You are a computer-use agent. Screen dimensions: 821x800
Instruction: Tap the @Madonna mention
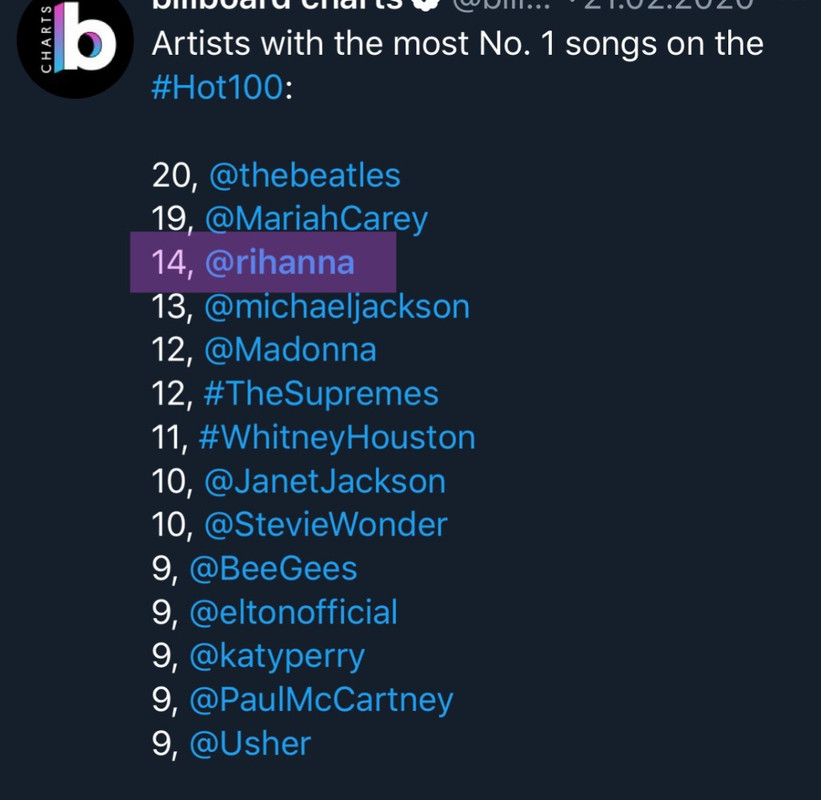click(290, 350)
